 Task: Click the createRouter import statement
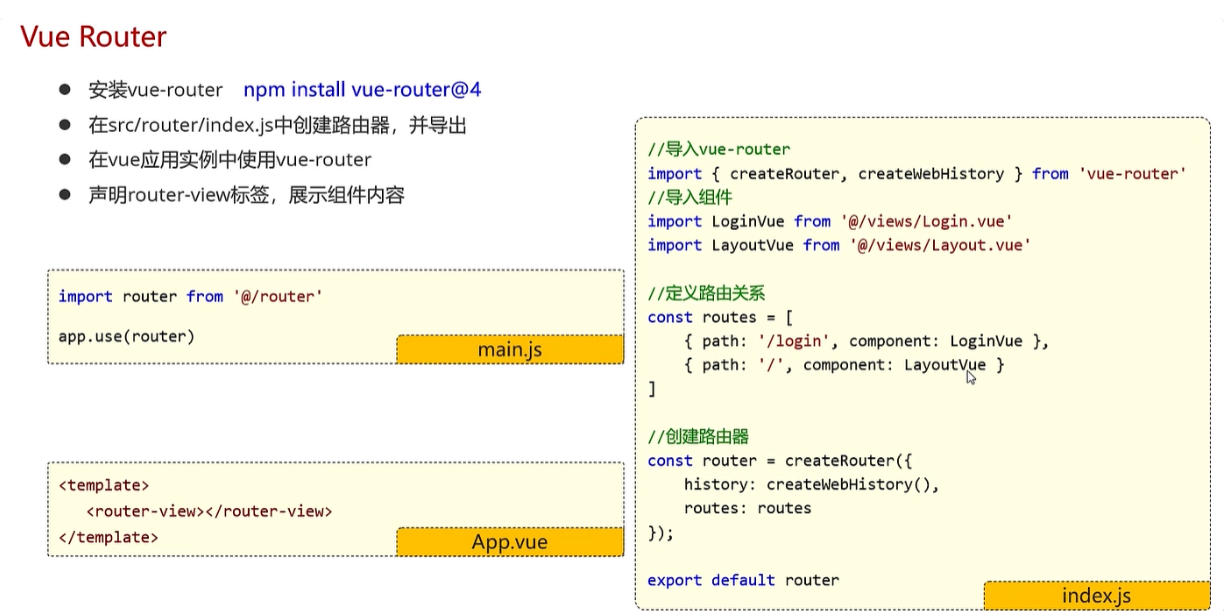(916, 174)
